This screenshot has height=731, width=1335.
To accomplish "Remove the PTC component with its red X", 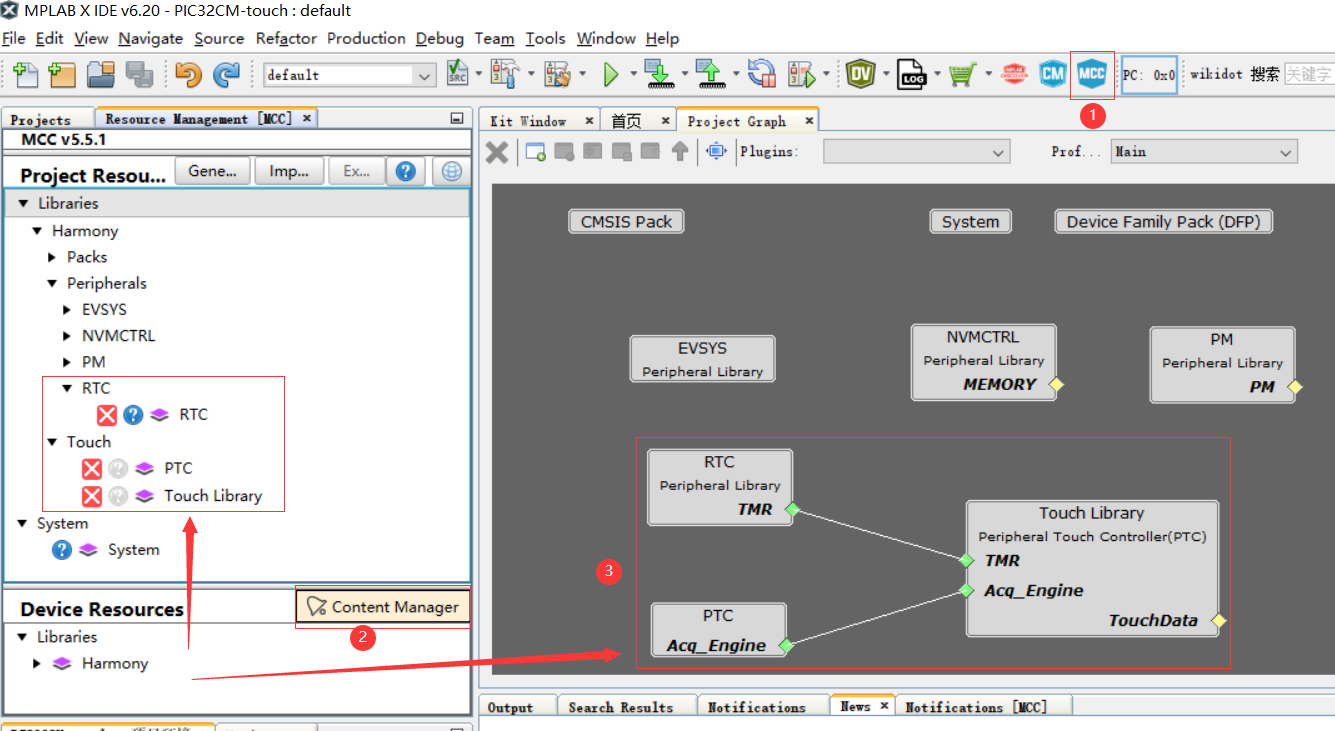I will click(x=92, y=469).
